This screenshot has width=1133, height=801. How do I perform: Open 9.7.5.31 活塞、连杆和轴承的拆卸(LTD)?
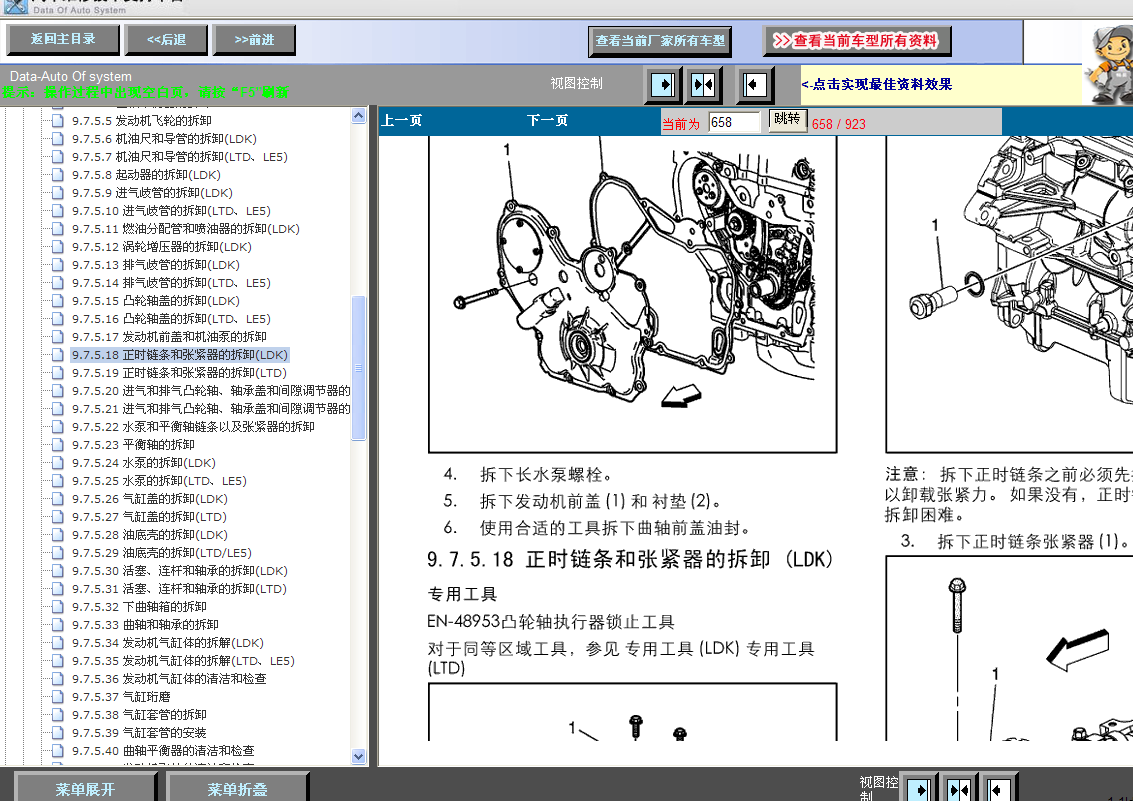tap(179, 589)
